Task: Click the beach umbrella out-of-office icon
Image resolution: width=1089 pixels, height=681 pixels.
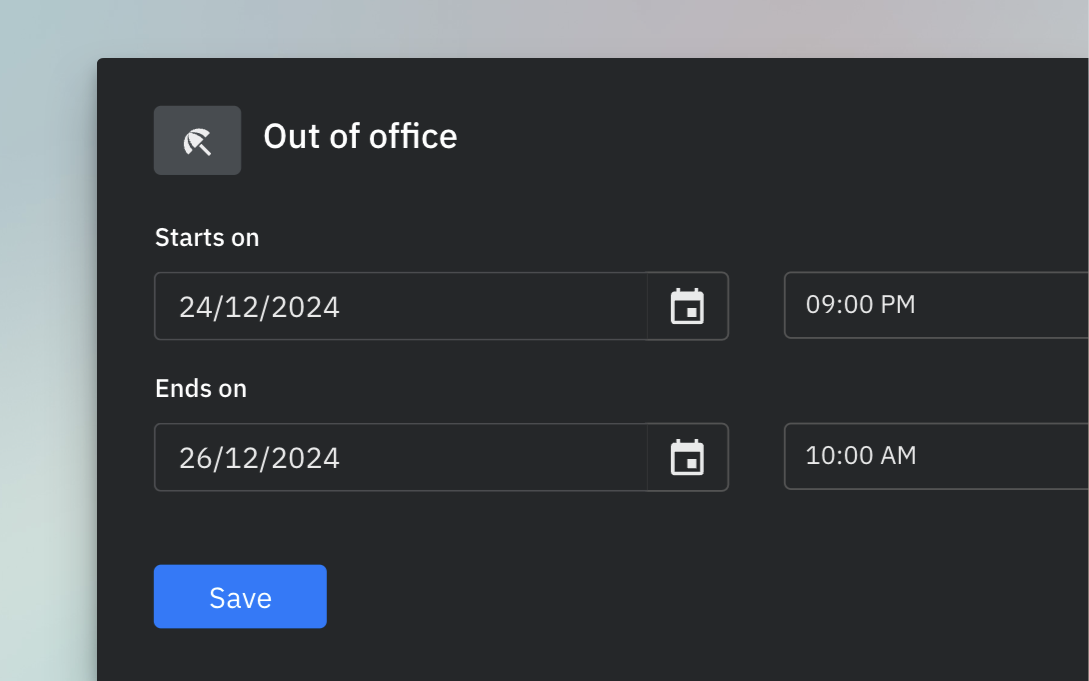Action: 197,141
